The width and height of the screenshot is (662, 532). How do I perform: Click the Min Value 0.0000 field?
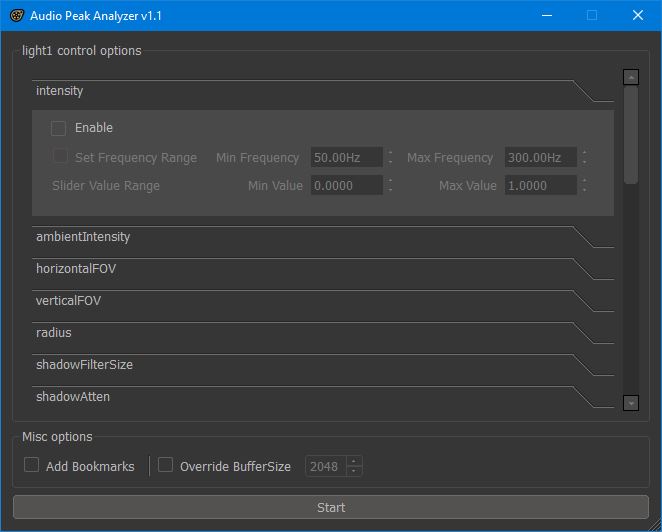345,186
